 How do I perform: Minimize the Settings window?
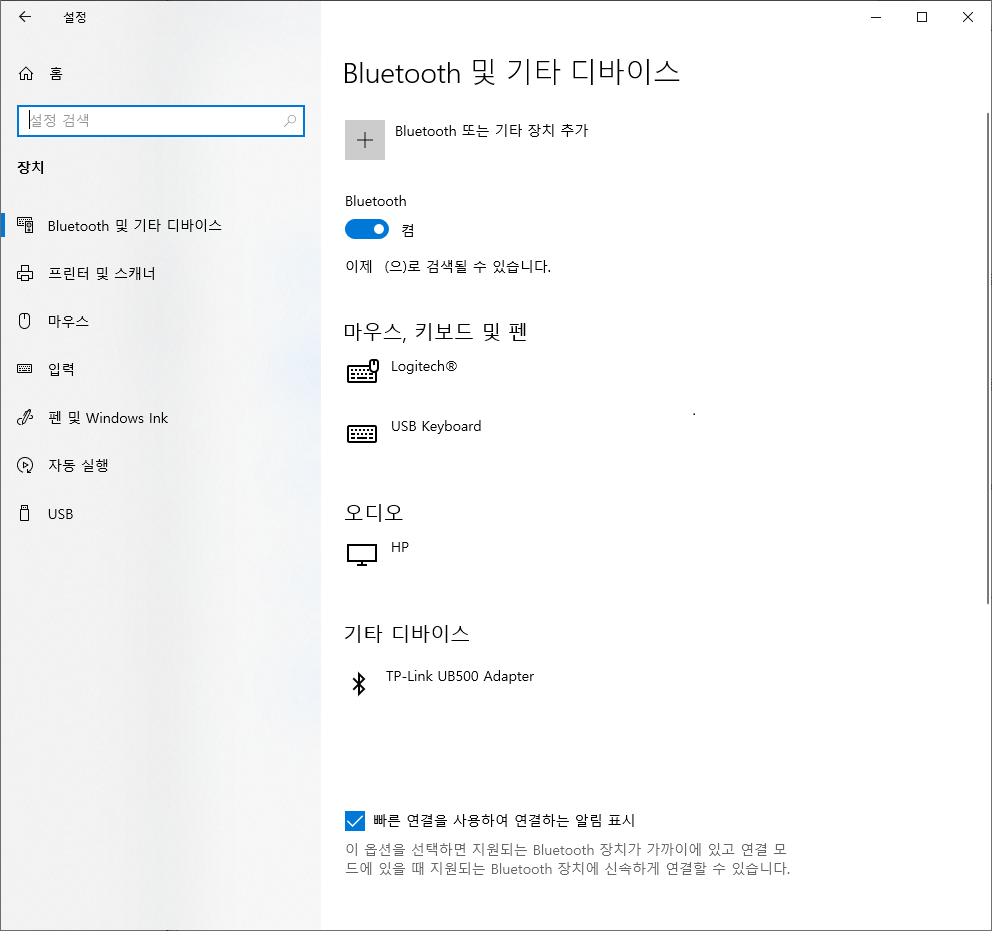876,17
